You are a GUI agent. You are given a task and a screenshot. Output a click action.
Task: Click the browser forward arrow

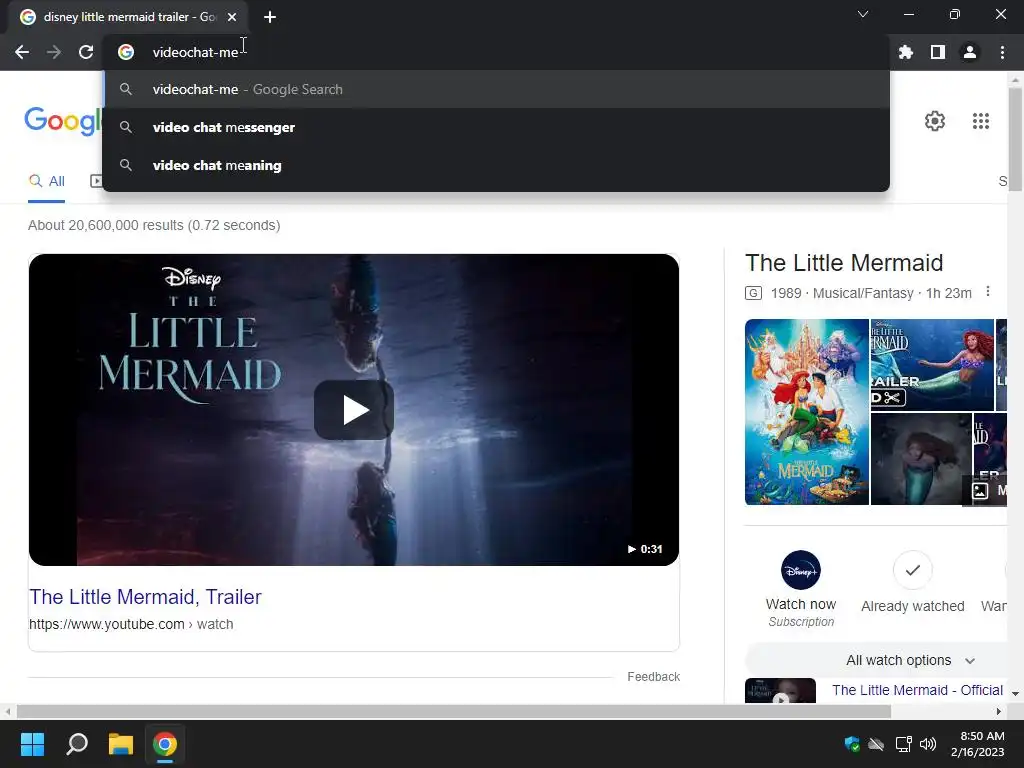point(54,52)
